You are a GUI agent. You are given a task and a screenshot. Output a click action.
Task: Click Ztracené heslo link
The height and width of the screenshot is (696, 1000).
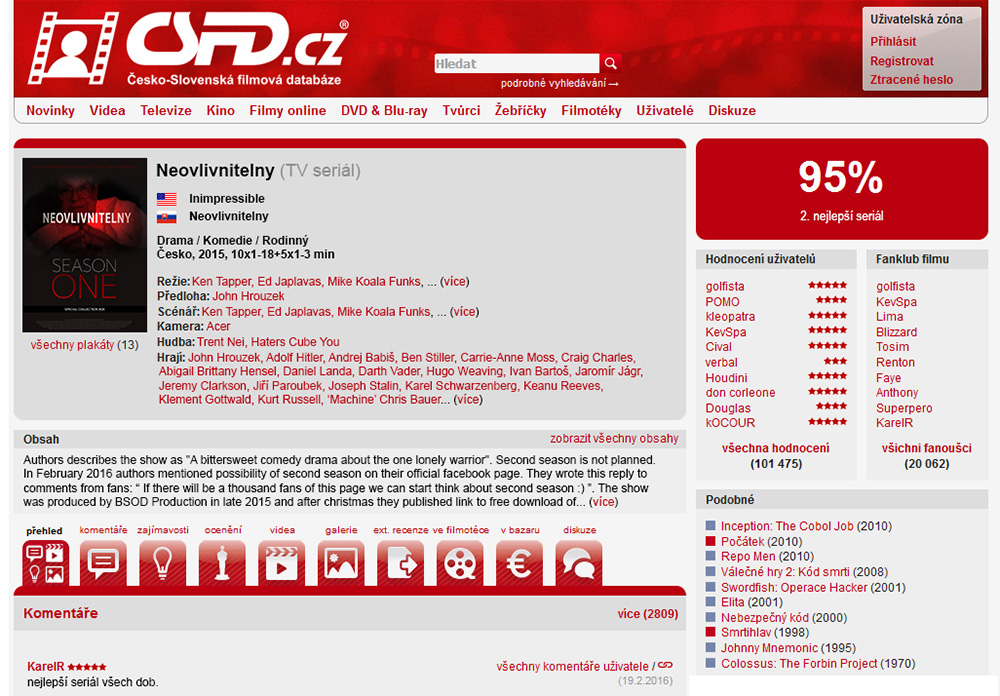coord(911,80)
